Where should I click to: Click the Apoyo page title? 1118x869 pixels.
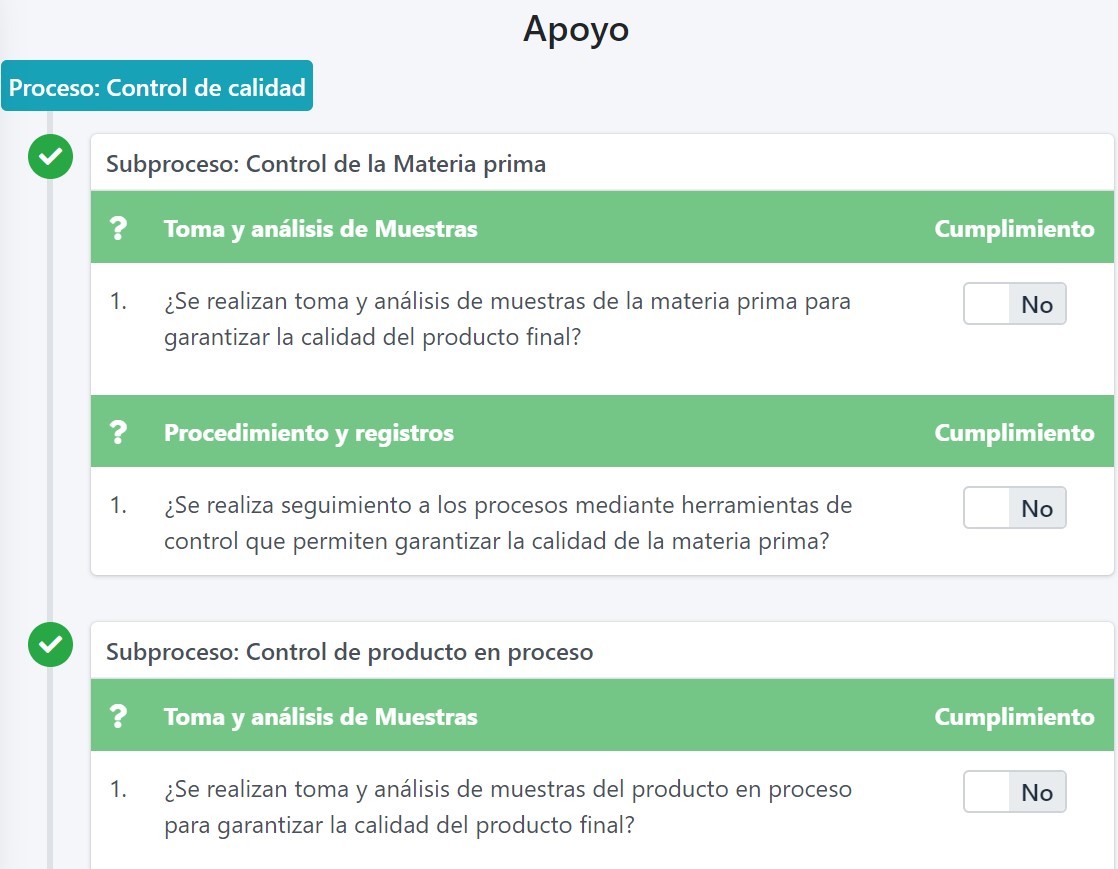(574, 29)
